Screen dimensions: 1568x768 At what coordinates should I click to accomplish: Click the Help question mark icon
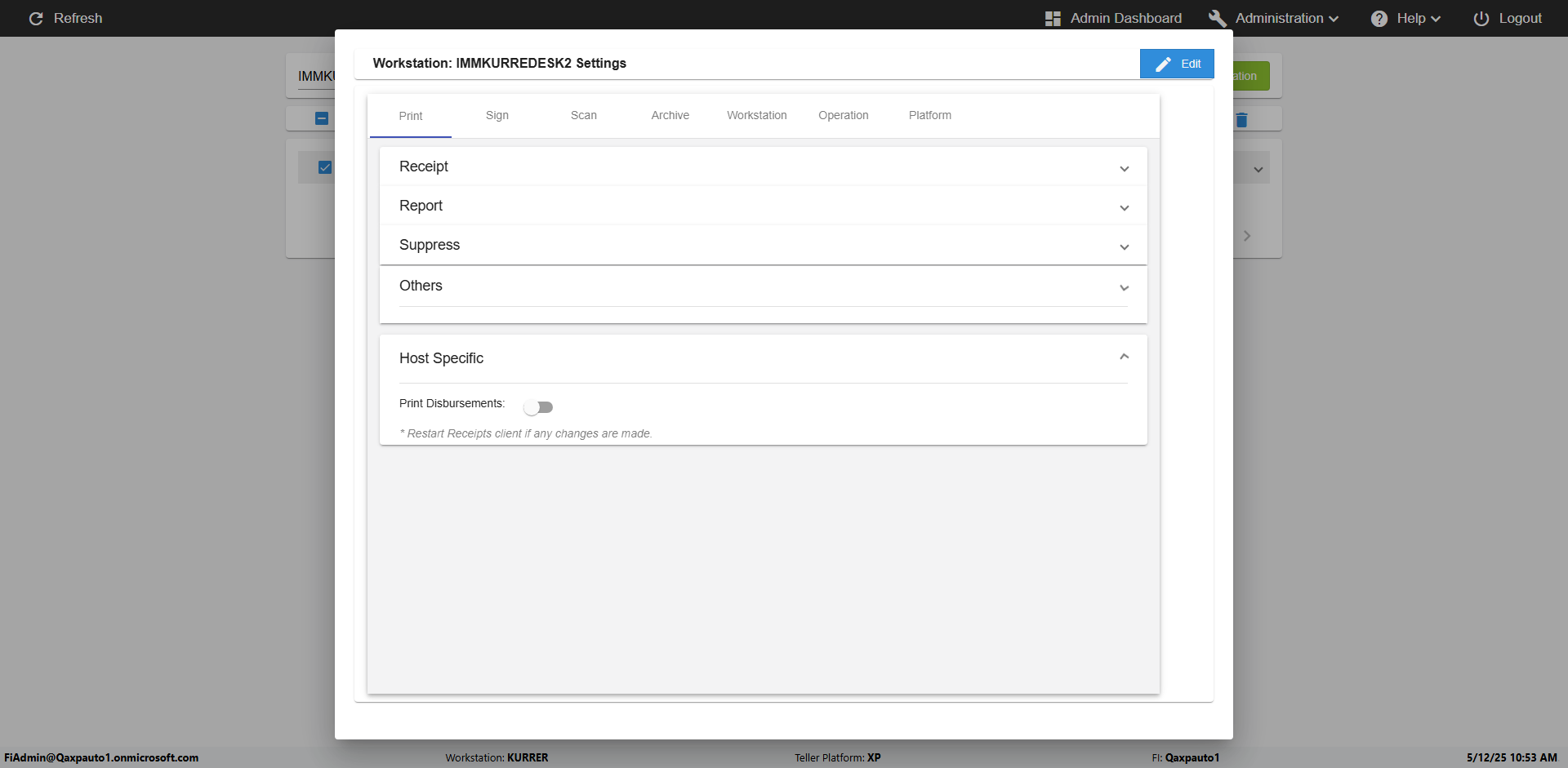[x=1379, y=18]
